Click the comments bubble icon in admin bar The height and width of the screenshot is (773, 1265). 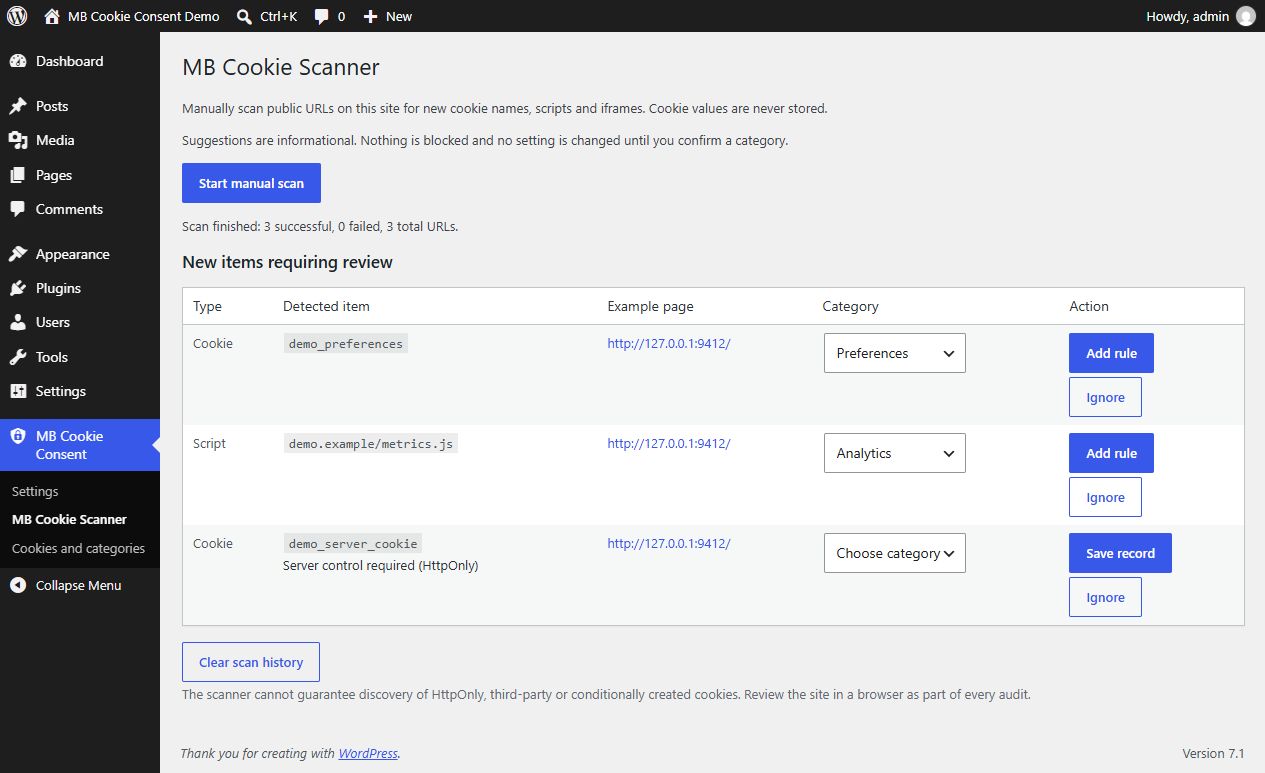pyautogui.click(x=321, y=16)
